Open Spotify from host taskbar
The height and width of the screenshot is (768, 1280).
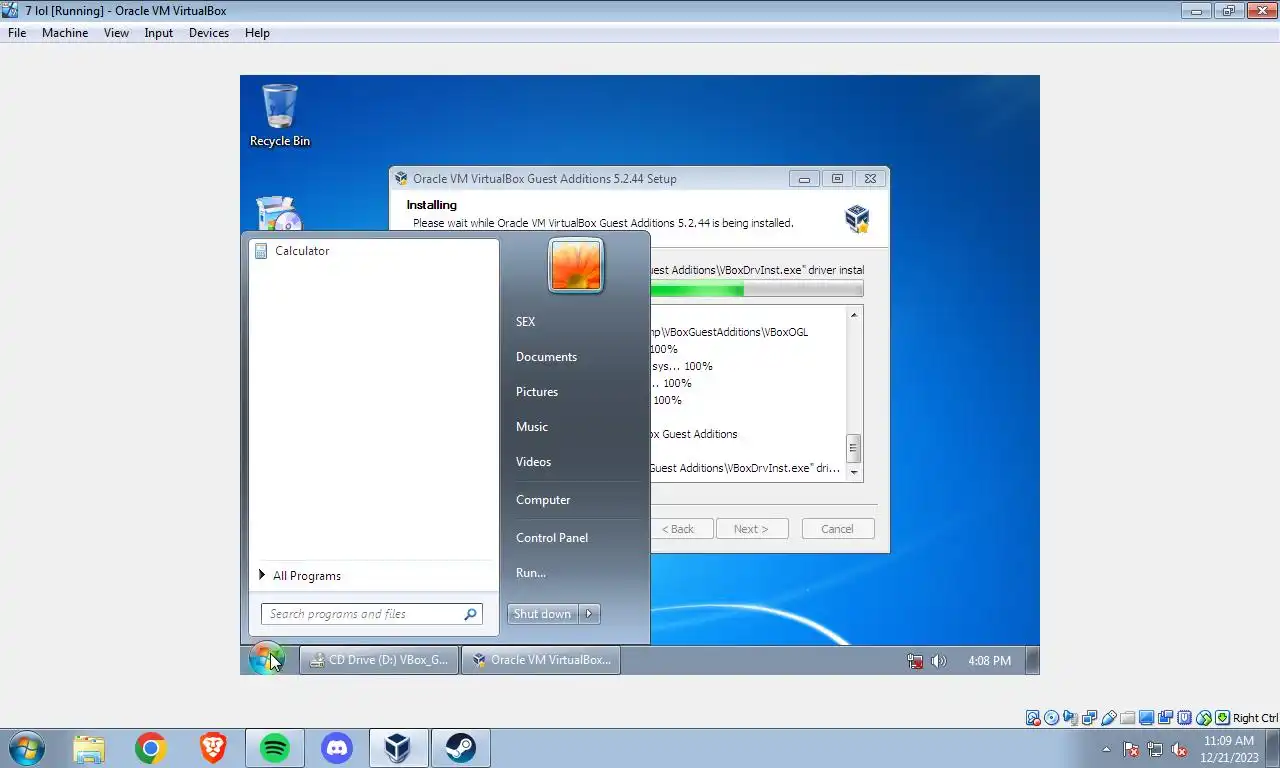[x=274, y=748]
